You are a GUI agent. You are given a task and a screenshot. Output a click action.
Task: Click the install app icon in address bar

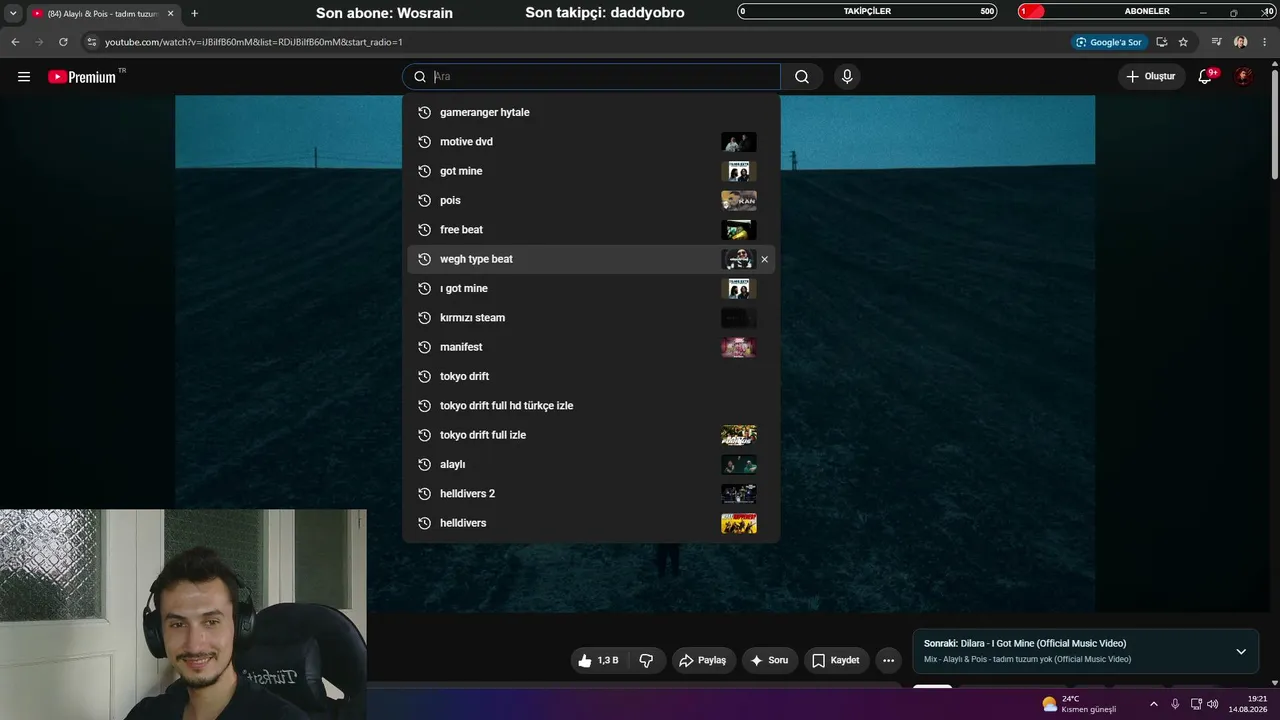coord(1161,42)
